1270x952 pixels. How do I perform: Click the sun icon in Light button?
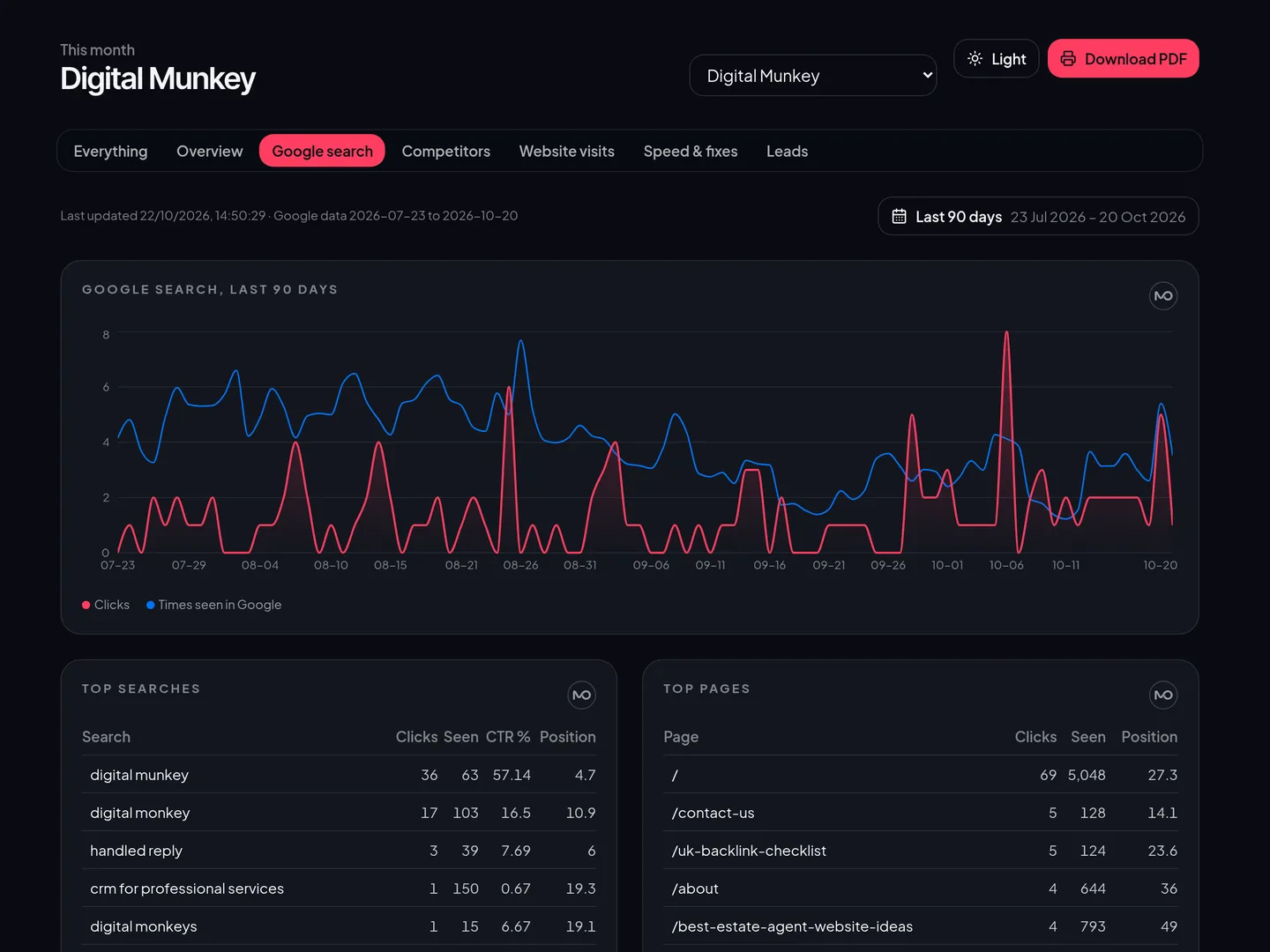pyautogui.click(x=975, y=58)
